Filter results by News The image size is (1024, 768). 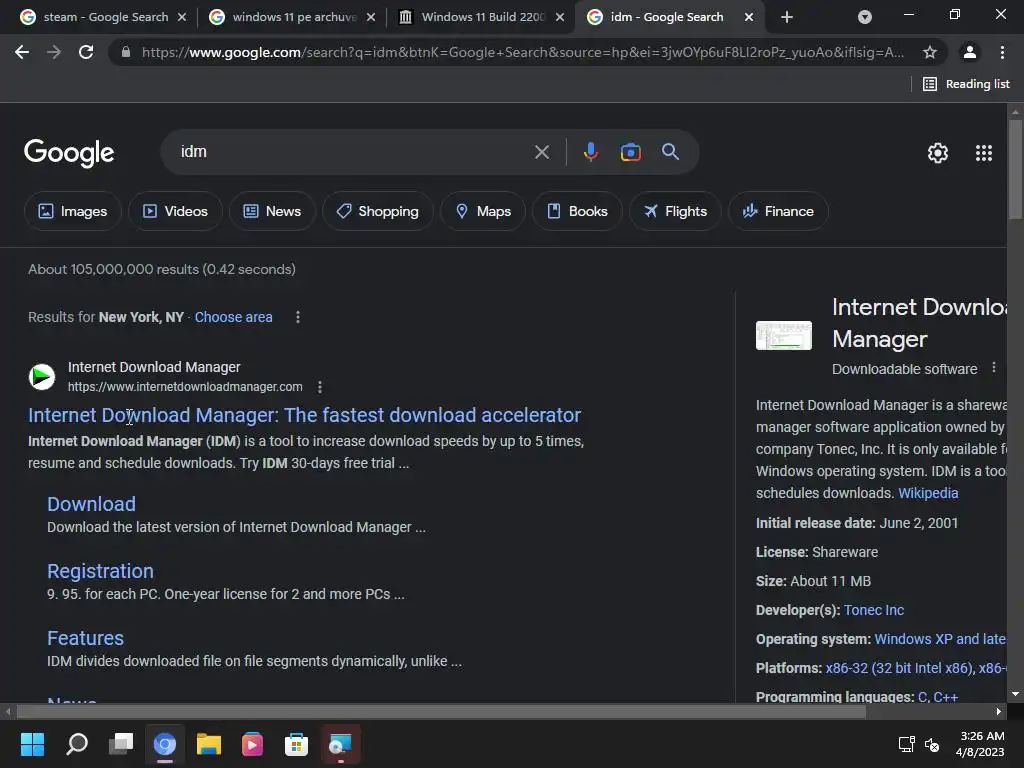272,211
